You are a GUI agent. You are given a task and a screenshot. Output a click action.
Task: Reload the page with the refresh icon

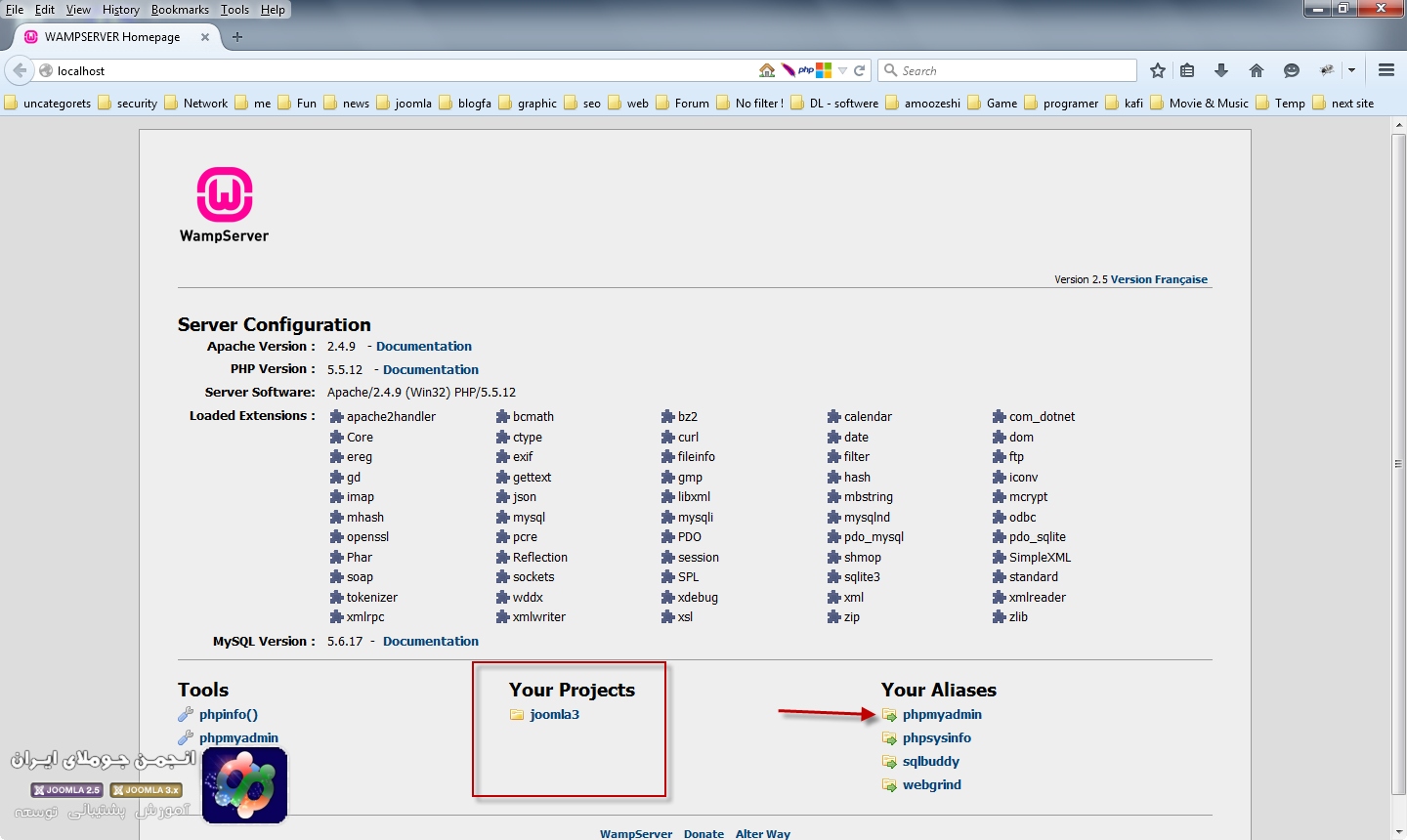tap(860, 70)
